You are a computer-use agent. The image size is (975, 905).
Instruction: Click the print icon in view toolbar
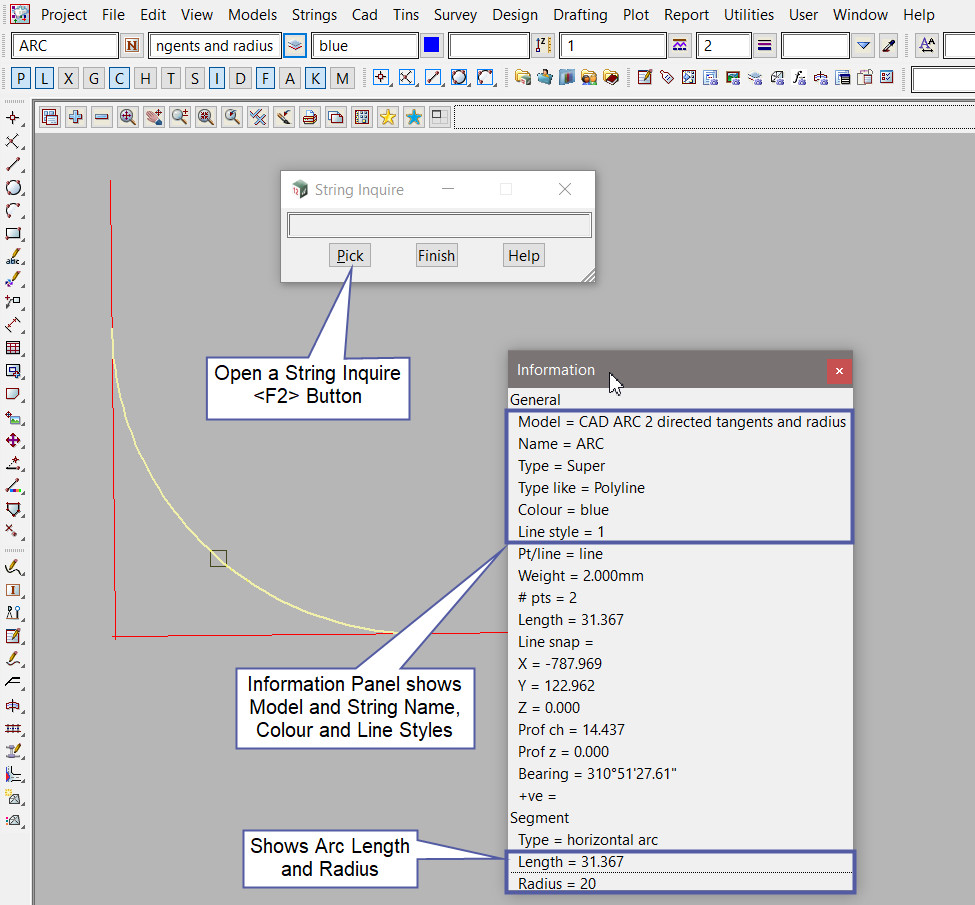tap(309, 118)
